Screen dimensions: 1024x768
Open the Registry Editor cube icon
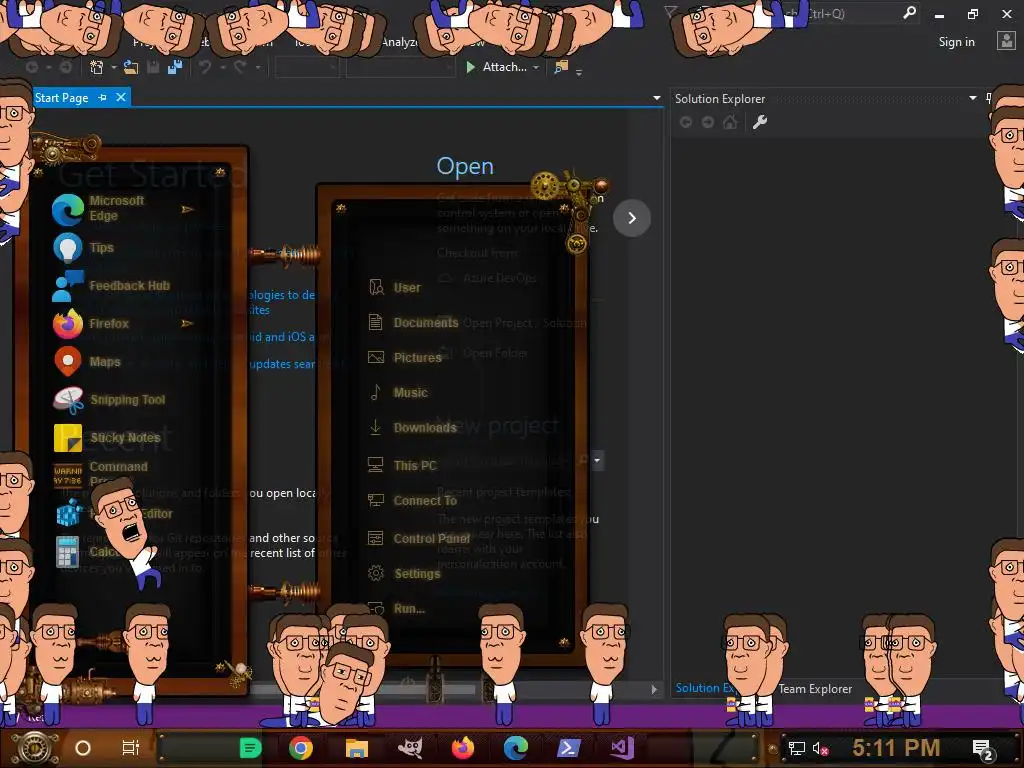(69, 513)
